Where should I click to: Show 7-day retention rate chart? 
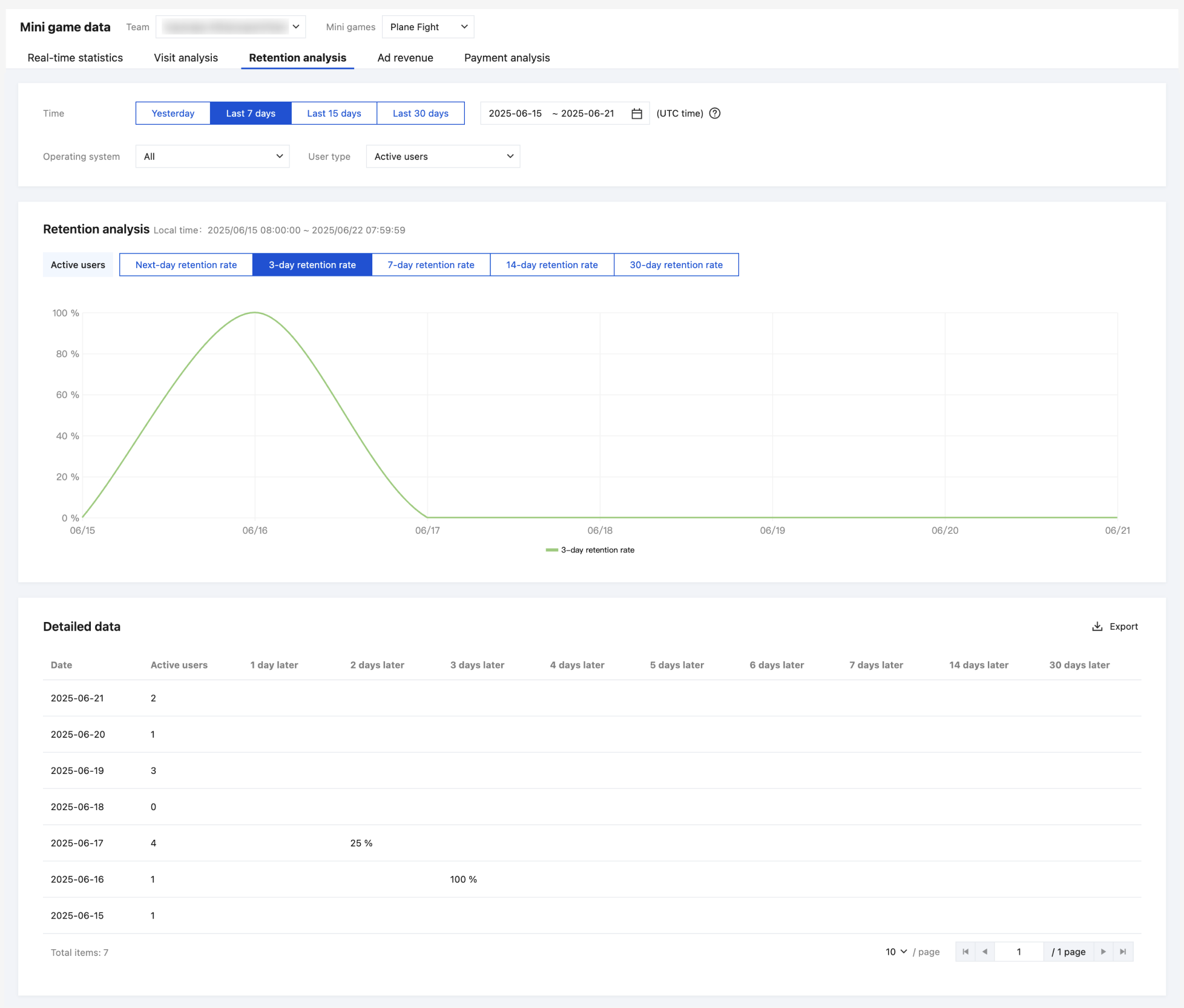(x=430, y=265)
